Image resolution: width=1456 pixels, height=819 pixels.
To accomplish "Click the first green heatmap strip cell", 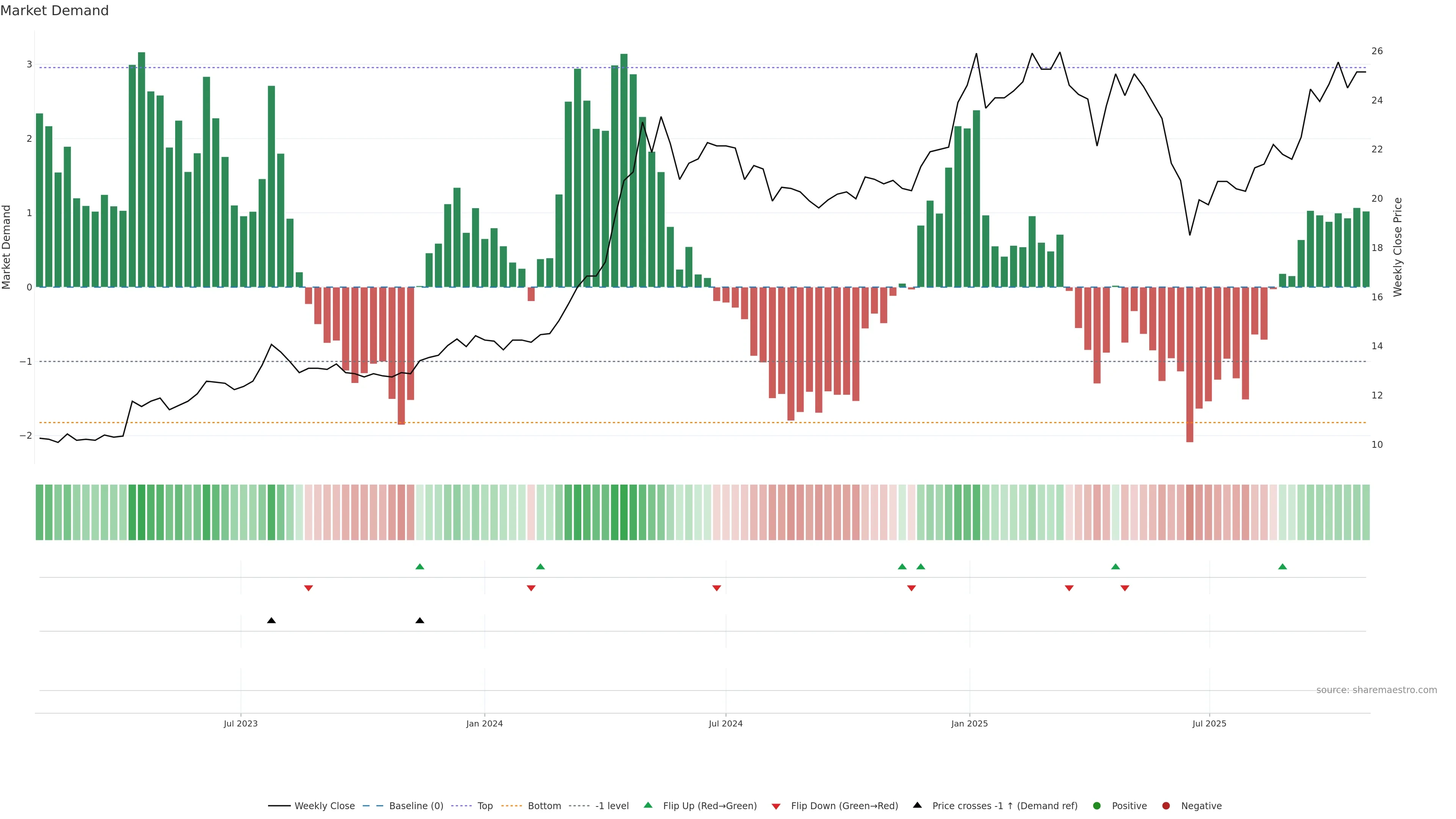I will [39, 512].
